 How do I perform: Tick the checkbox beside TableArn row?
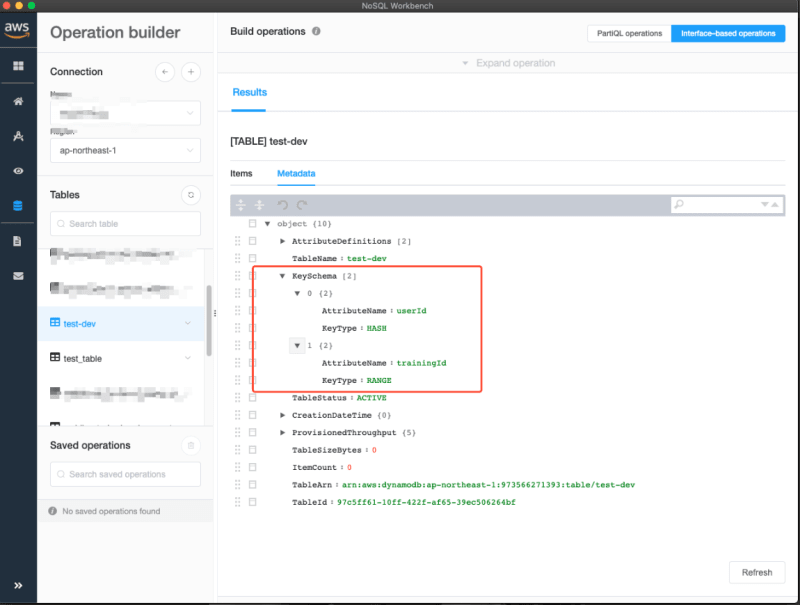click(x=253, y=484)
